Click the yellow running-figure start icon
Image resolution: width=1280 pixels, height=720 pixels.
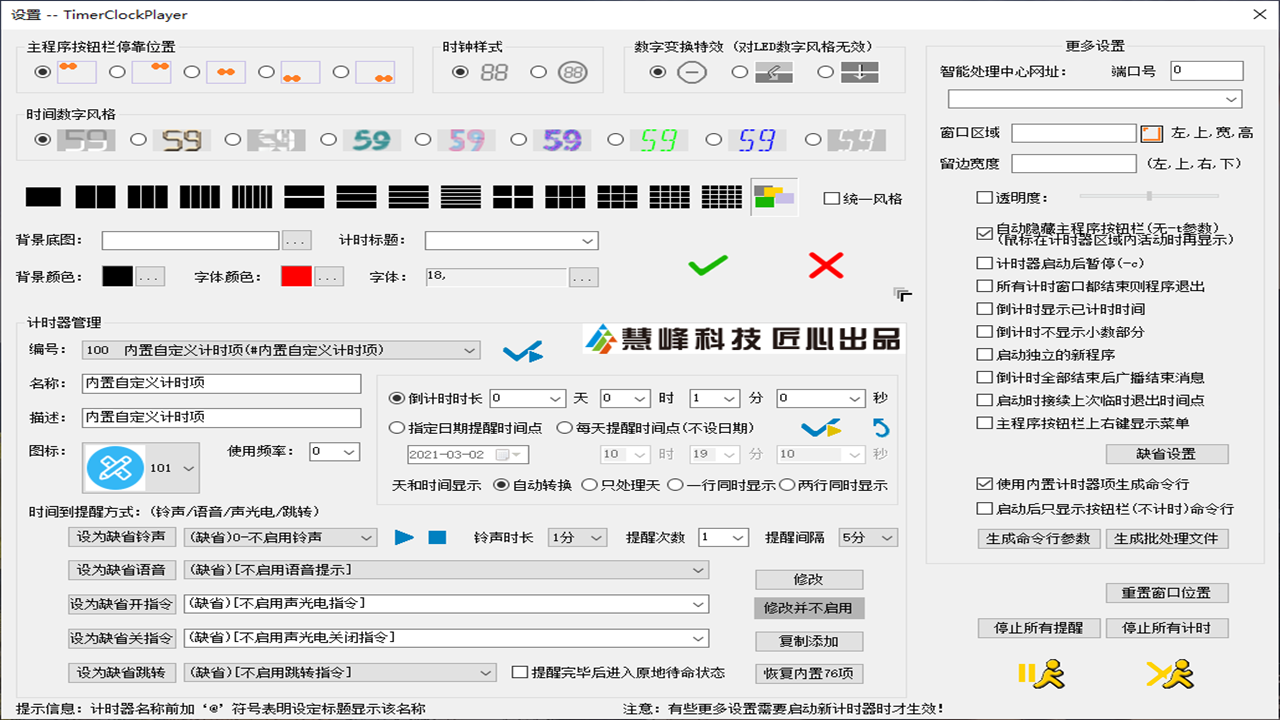(x=1170, y=675)
